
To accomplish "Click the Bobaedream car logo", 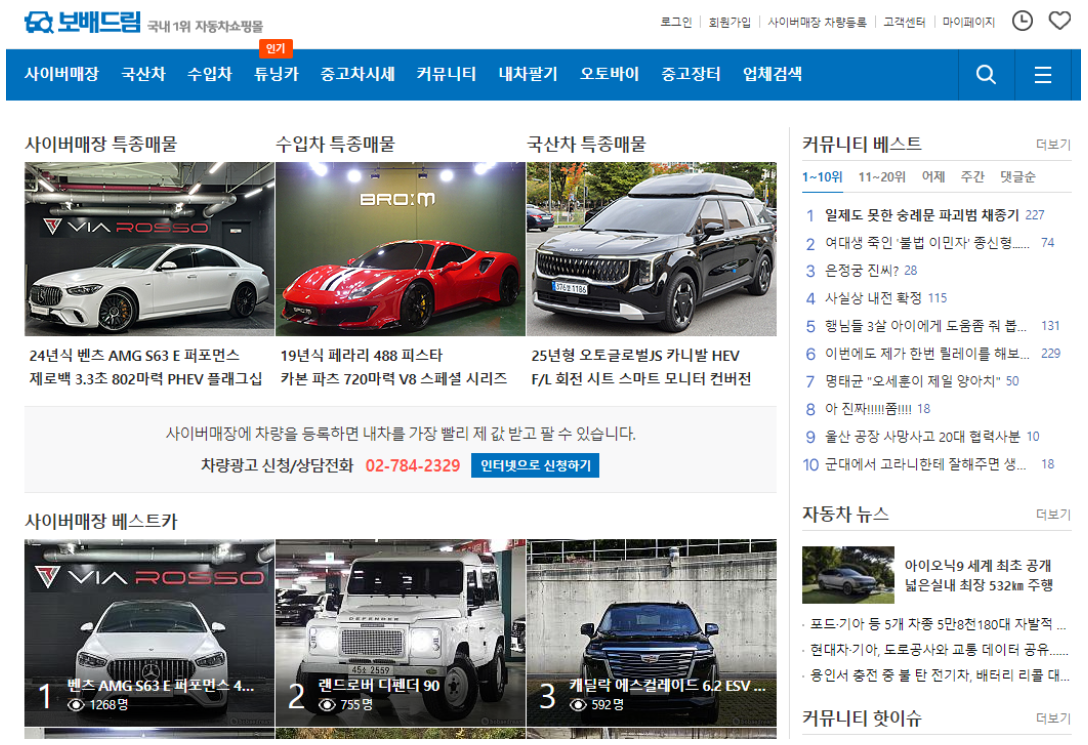I will coord(83,22).
